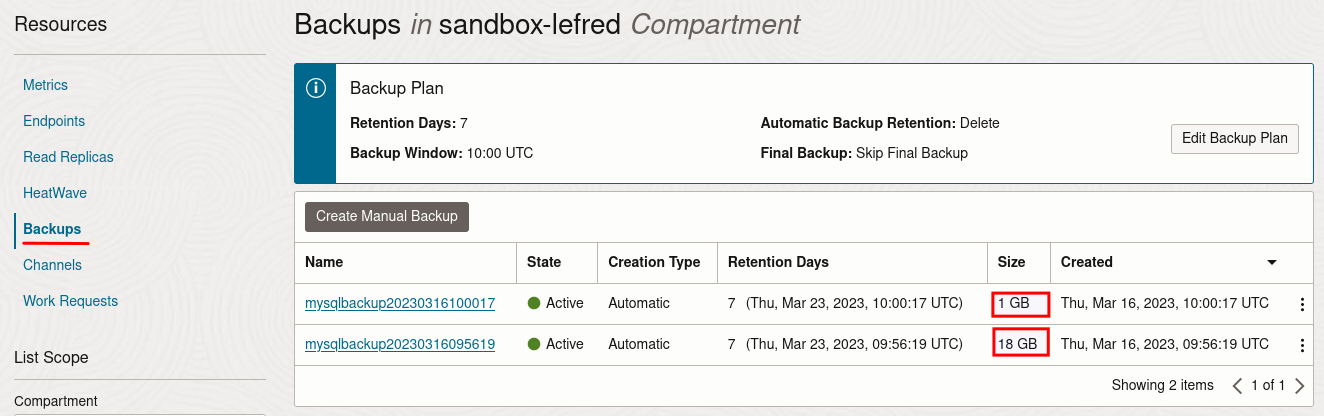Open mysqlbackup20230316100017 backup link
This screenshot has height=416, width=1324.
(400, 303)
